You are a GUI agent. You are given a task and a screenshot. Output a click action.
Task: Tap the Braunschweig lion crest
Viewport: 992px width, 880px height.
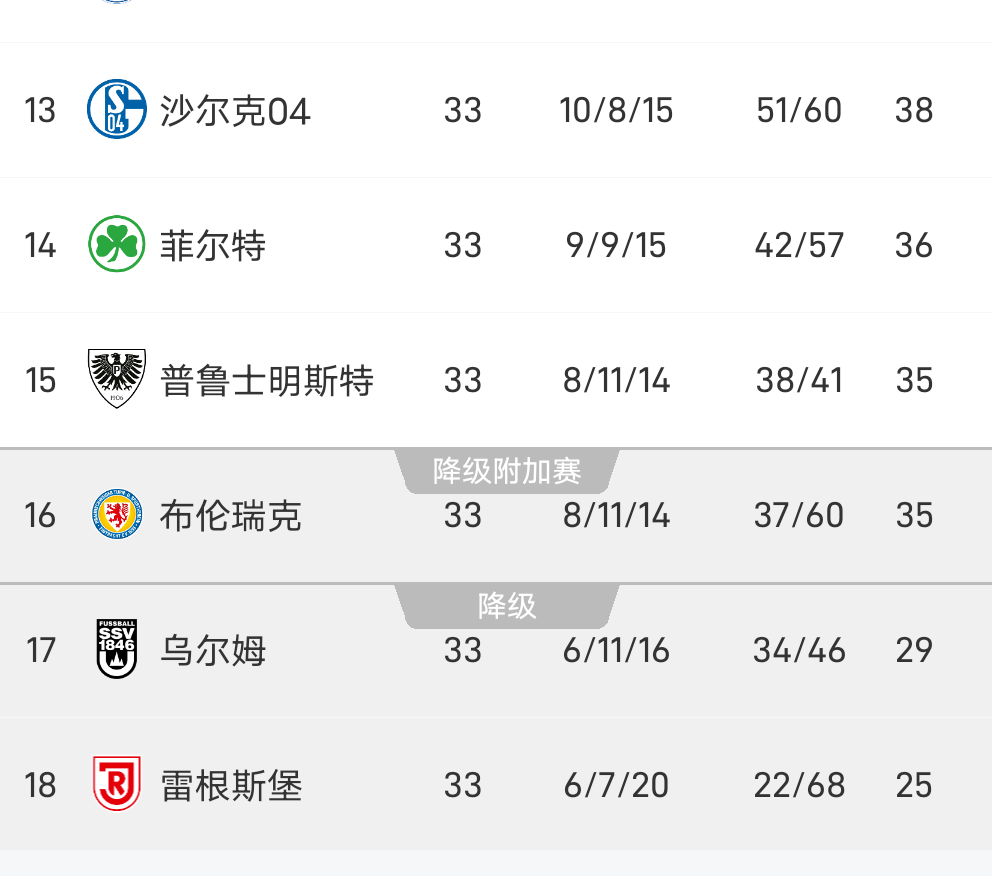tap(117, 514)
